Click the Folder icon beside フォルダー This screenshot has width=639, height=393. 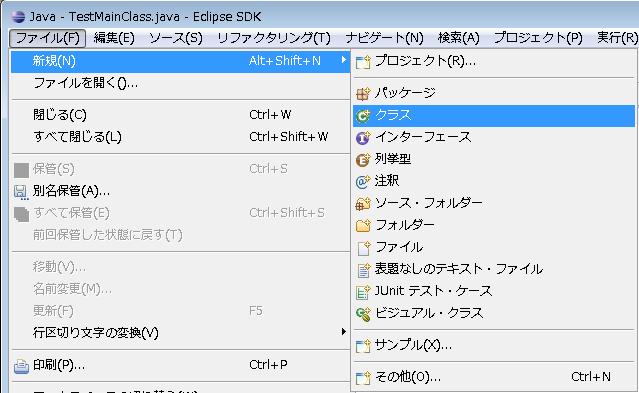[x=363, y=225]
